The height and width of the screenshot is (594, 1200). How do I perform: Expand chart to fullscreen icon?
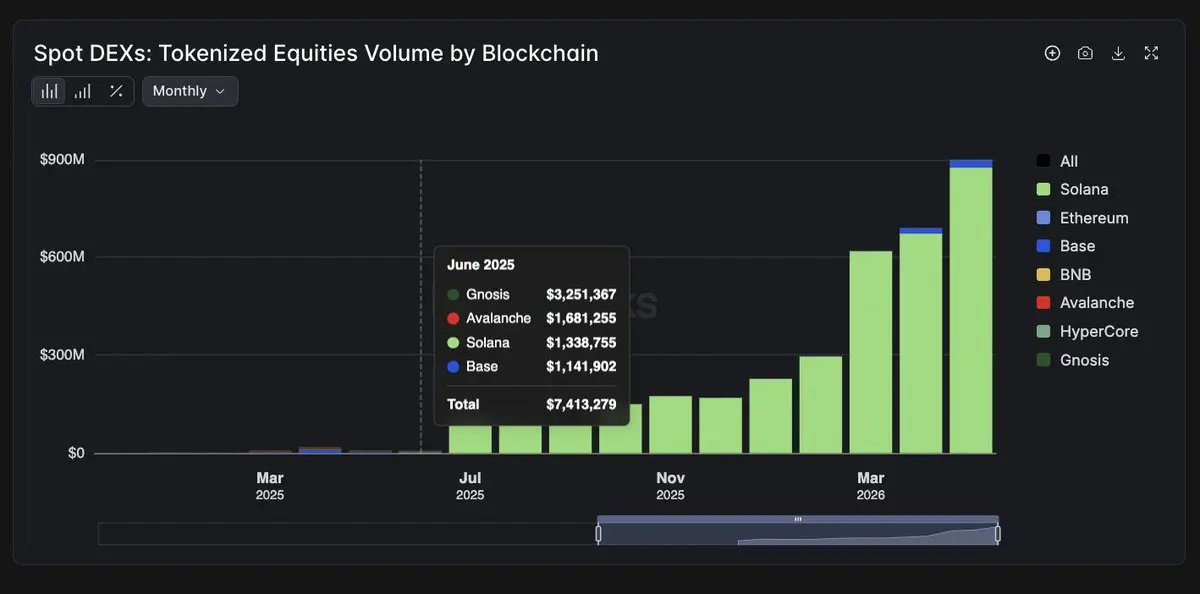tap(1151, 53)
